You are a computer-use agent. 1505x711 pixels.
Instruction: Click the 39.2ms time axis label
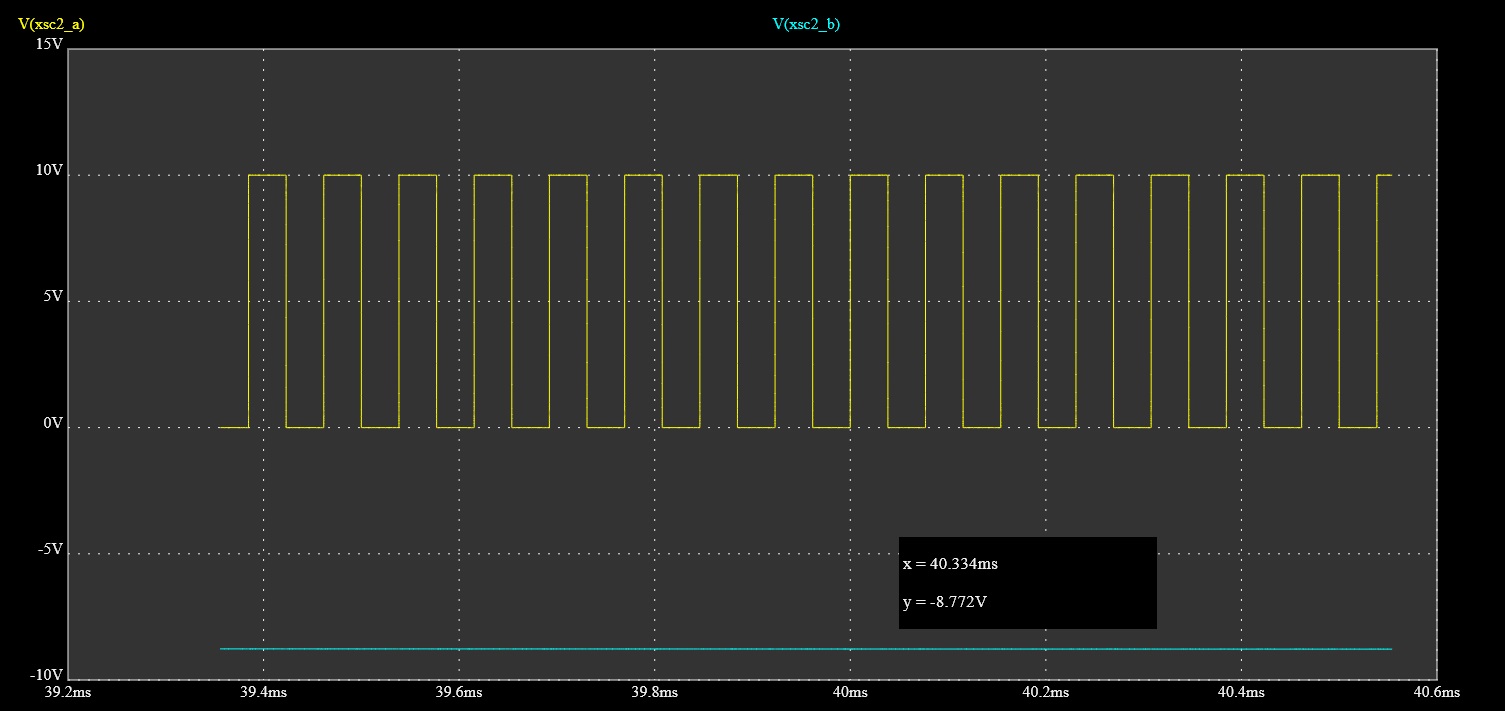click(68, 692)
